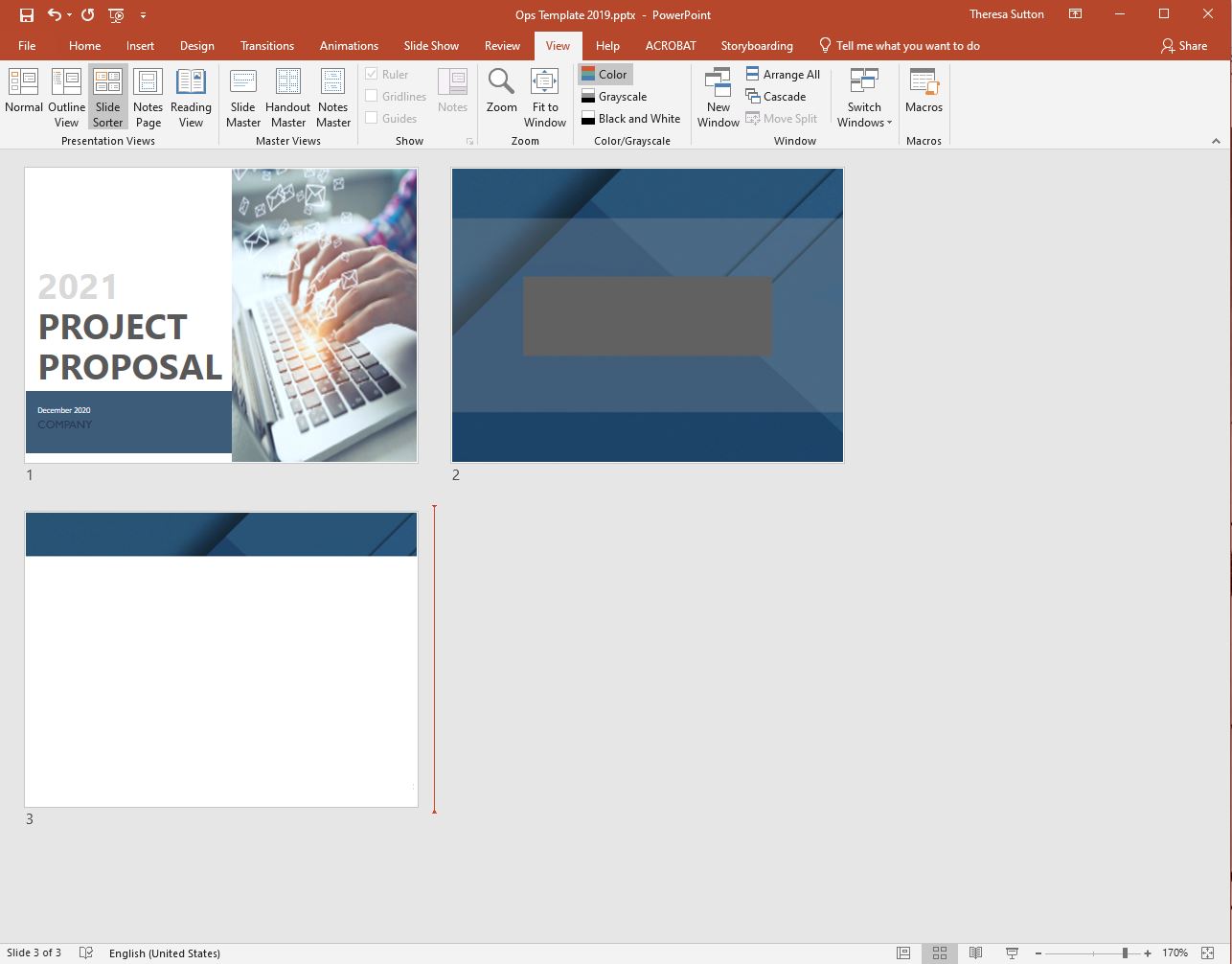Viewport: 1232px width, 964px height.
Task: Switch to the Slide Show tab
Action: (431, 46)
